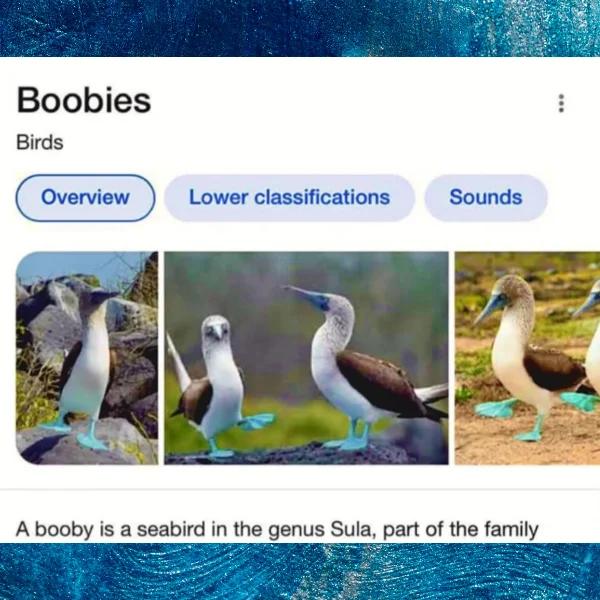This screenshot has height=600, width=600.
Task: Click the beak of sky-pointing booby
Action: click(303, 294)
